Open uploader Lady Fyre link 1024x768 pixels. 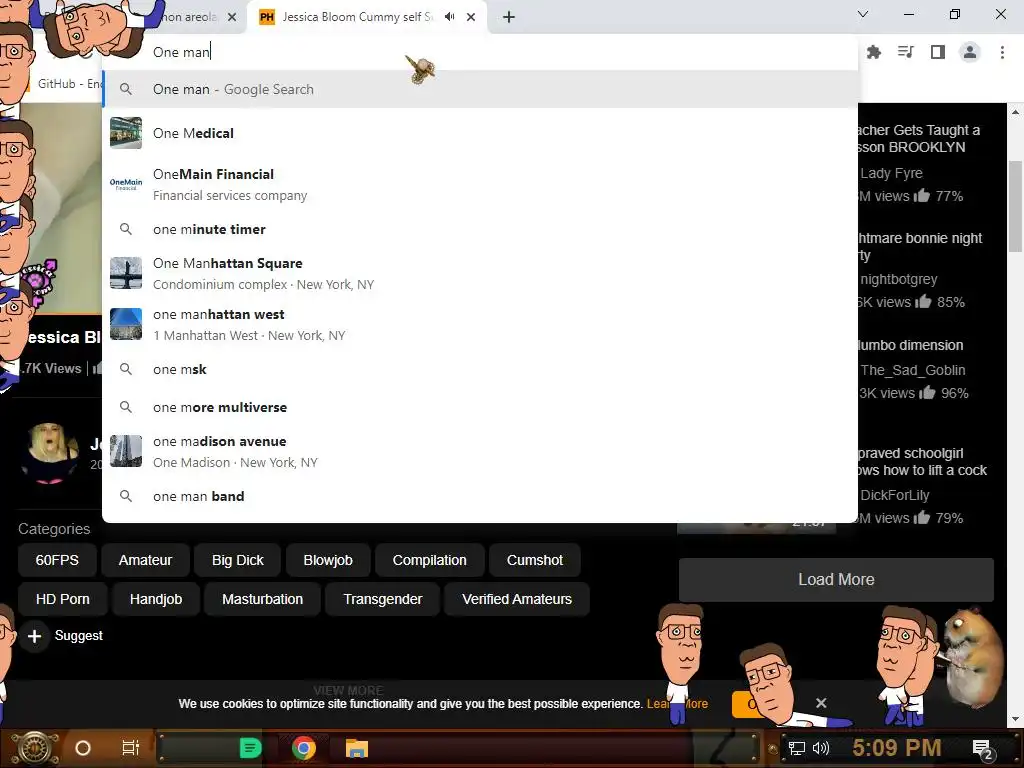[x=891, y=173]
